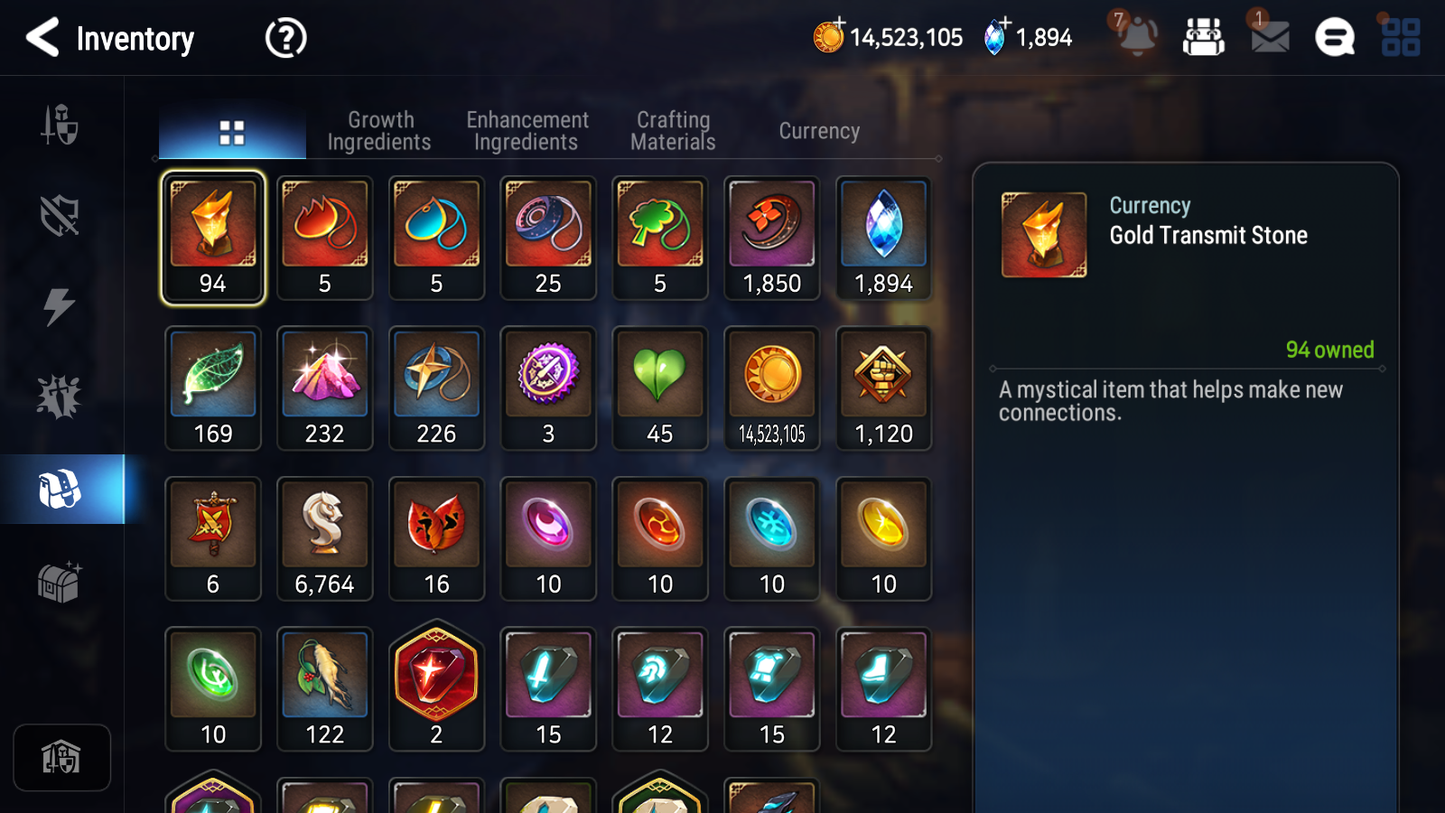Switch to the Enhancement Ingredients tab
The height and width of the screenshot is (813, 1445).
click(x=527, y=131)
